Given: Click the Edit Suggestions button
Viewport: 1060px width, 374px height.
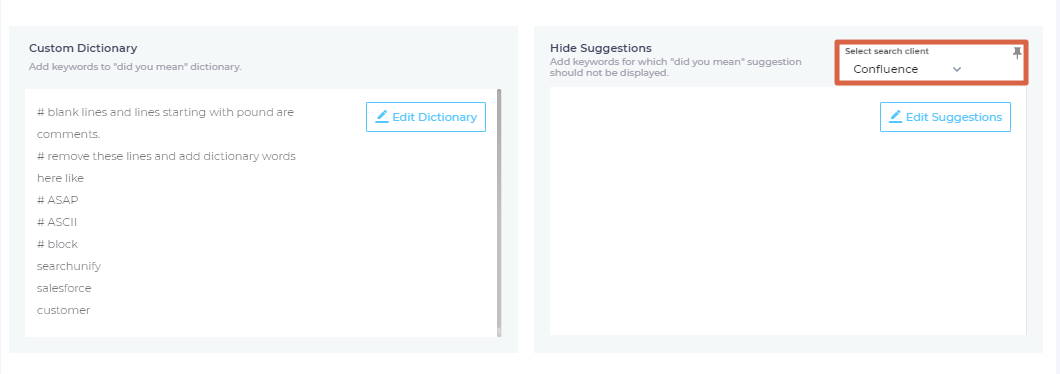Looking at the screenshot, I should click(945, 117).
